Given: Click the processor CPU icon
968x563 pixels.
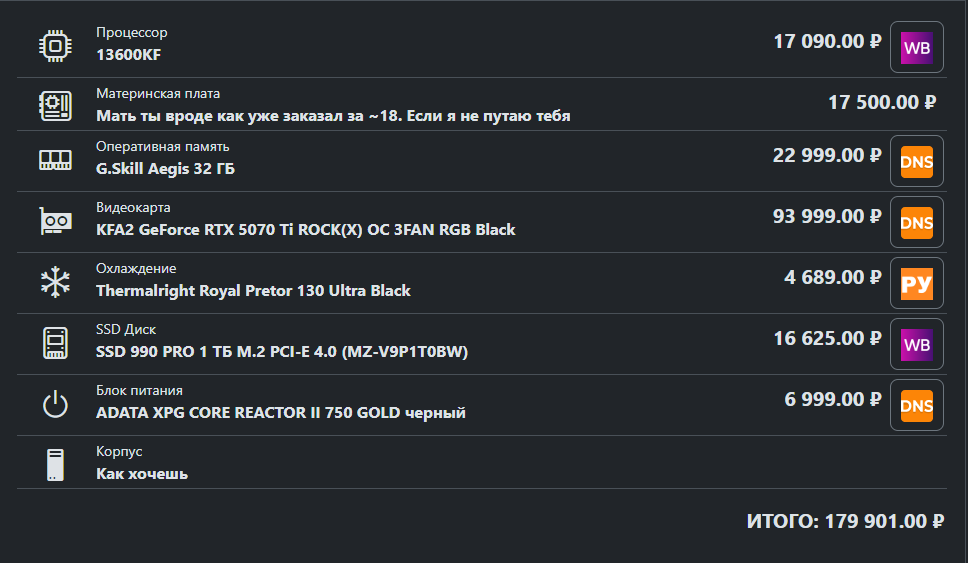Looking at the screenshot, I should 55,46.
